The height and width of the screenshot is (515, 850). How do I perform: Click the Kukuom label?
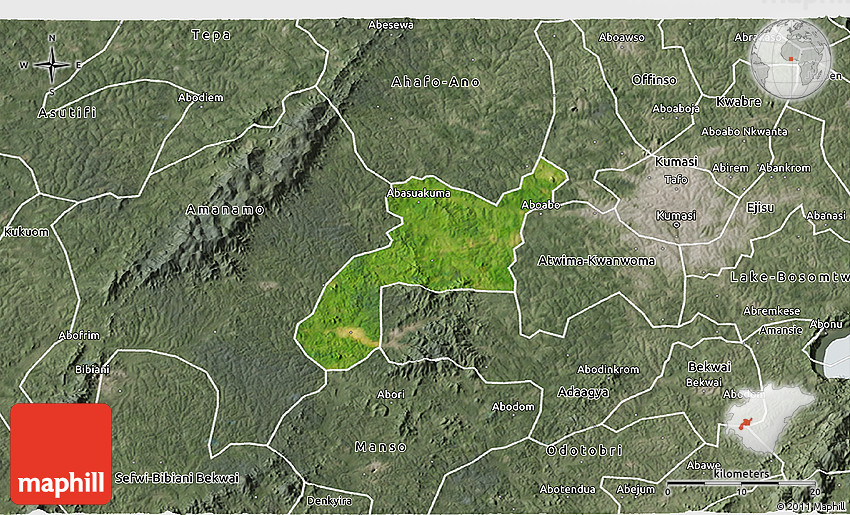click(26, 232)
